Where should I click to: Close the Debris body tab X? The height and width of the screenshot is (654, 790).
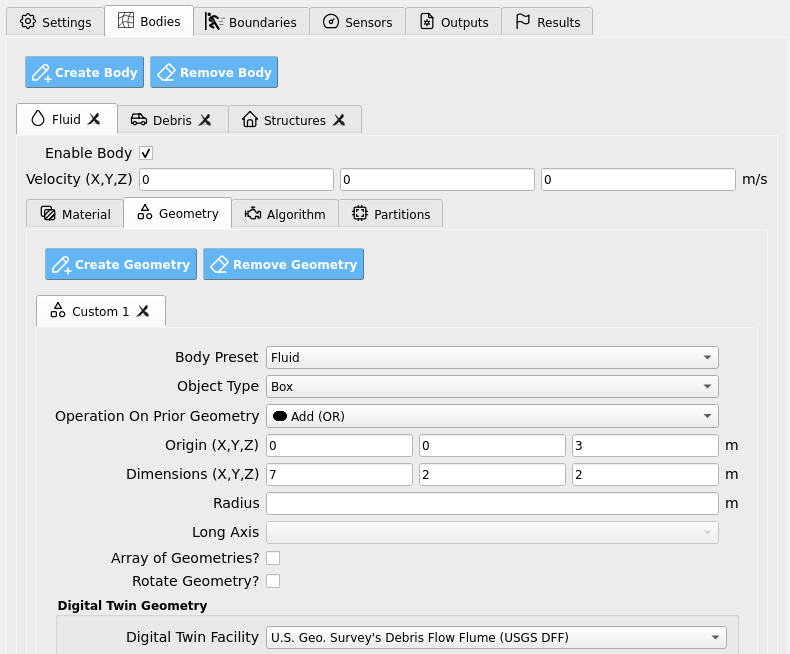[205, 120]
